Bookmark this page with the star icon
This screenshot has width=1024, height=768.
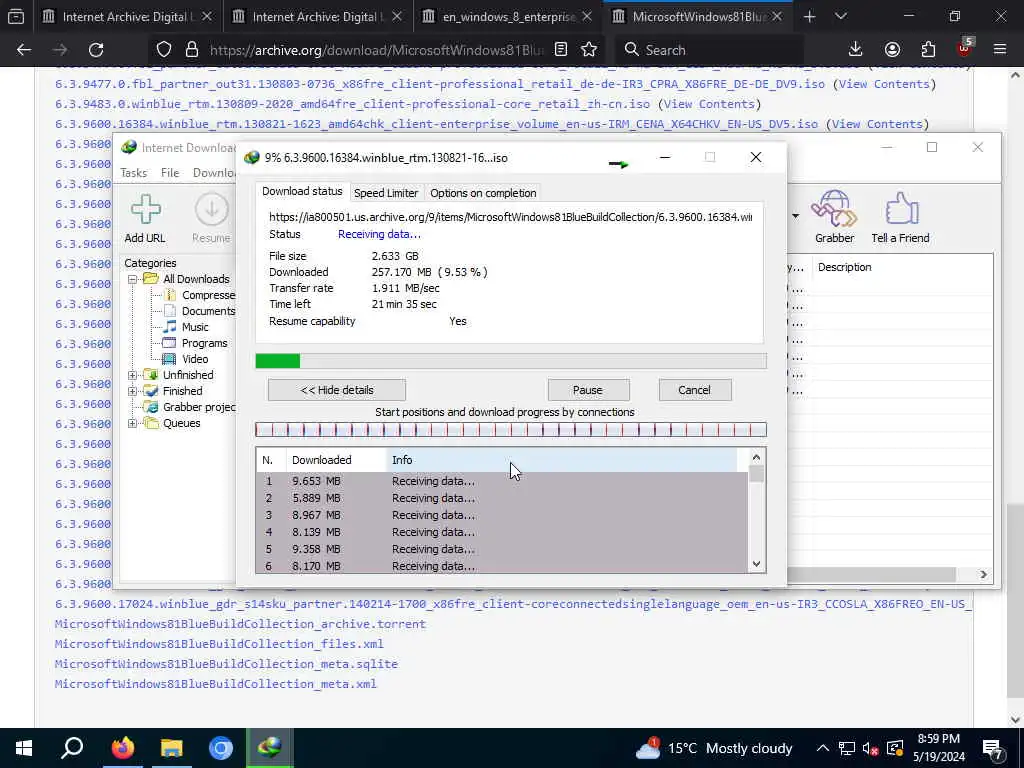[x=589, y=50]
